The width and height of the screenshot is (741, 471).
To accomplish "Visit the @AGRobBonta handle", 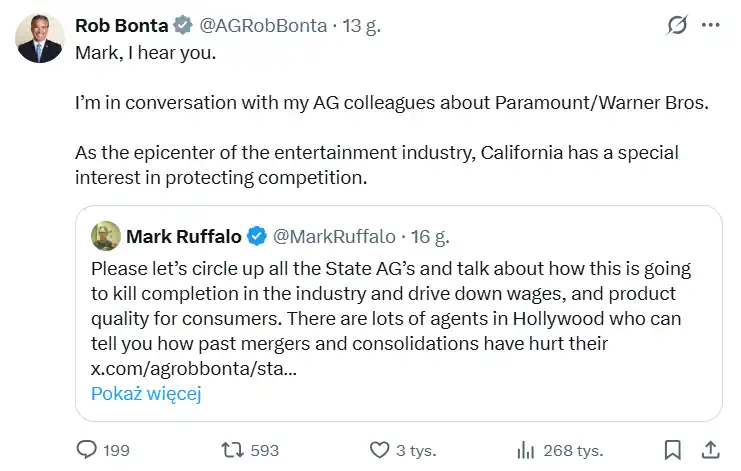I will (267, 26).
